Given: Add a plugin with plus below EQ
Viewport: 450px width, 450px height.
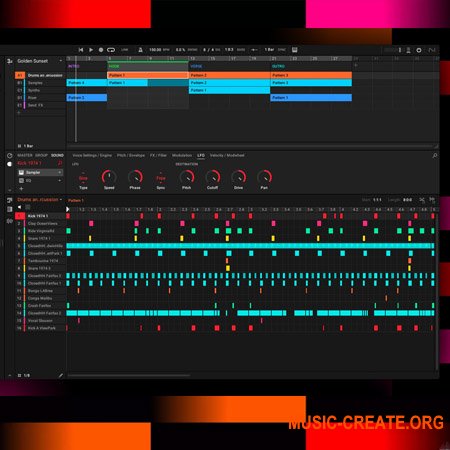Looking at the screenshot, I should 21,189.
